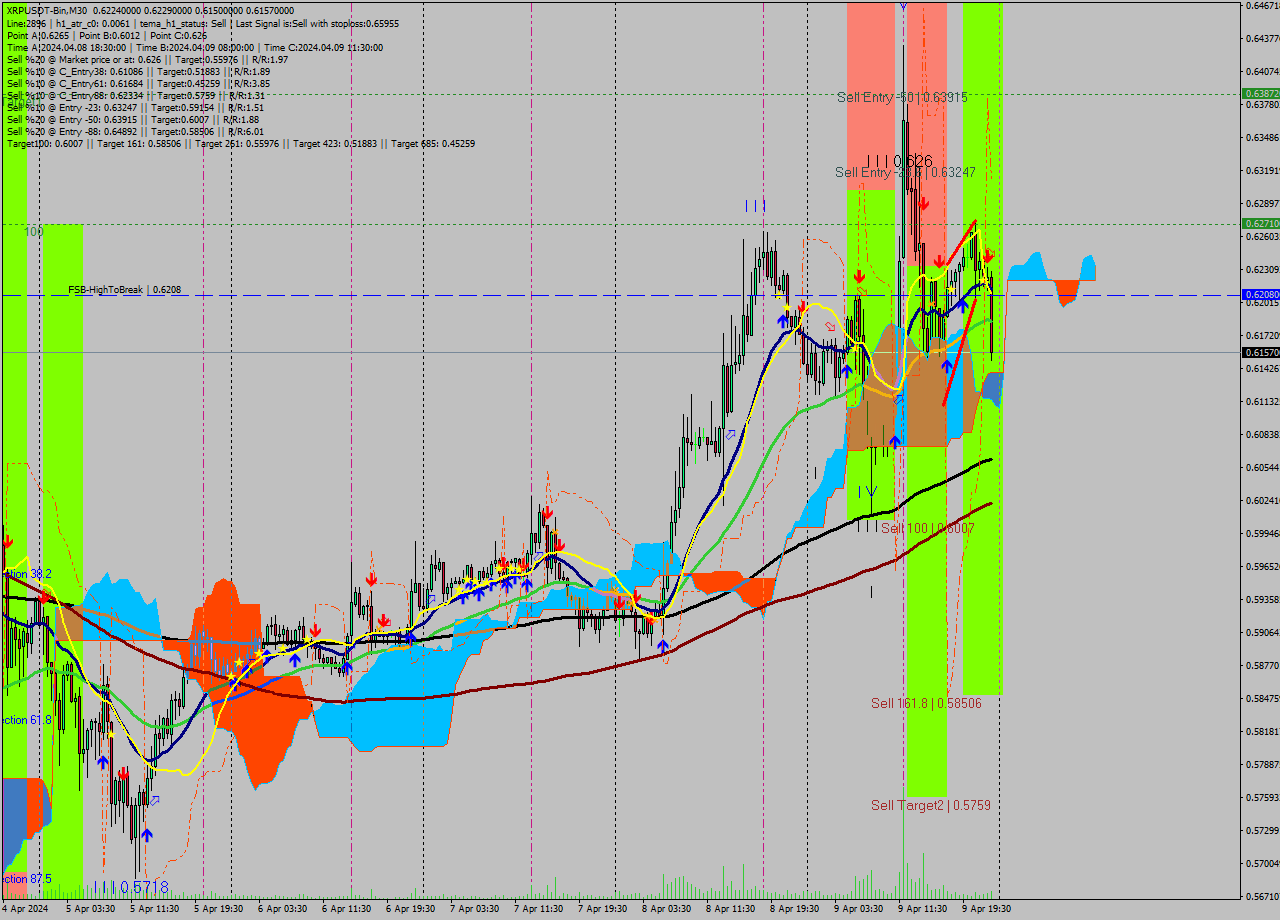Click the blue triple-bar marker above 8 Apr peak
Viewport: 1280px width, 920px height.
pos(755,205)
